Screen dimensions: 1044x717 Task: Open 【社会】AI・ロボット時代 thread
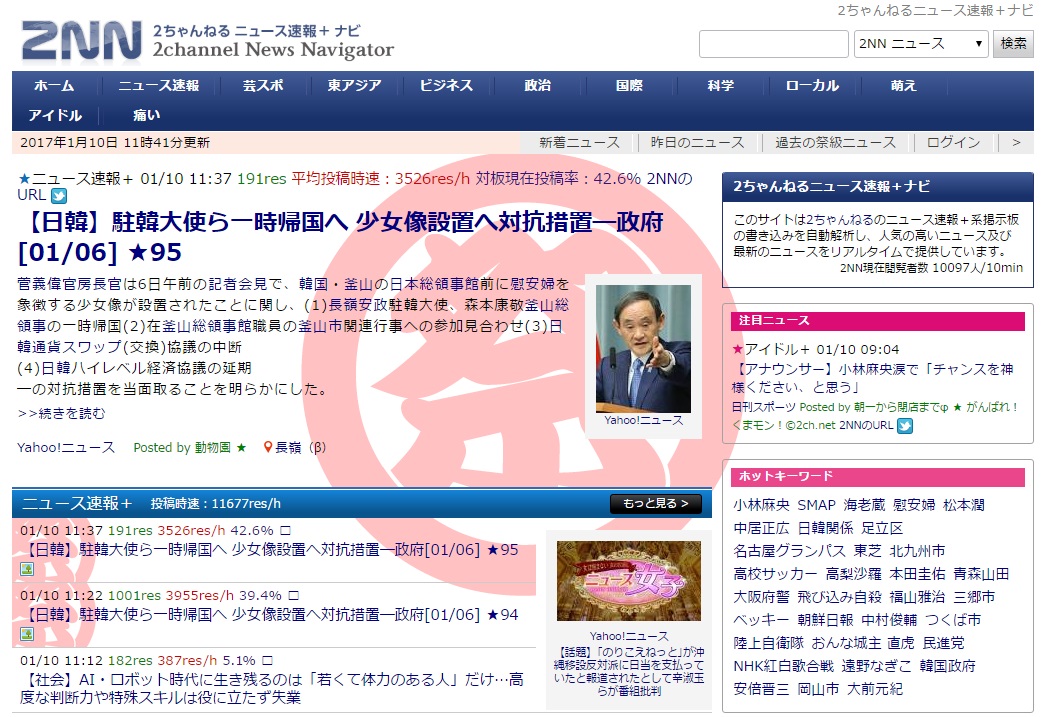pos(272,688)
